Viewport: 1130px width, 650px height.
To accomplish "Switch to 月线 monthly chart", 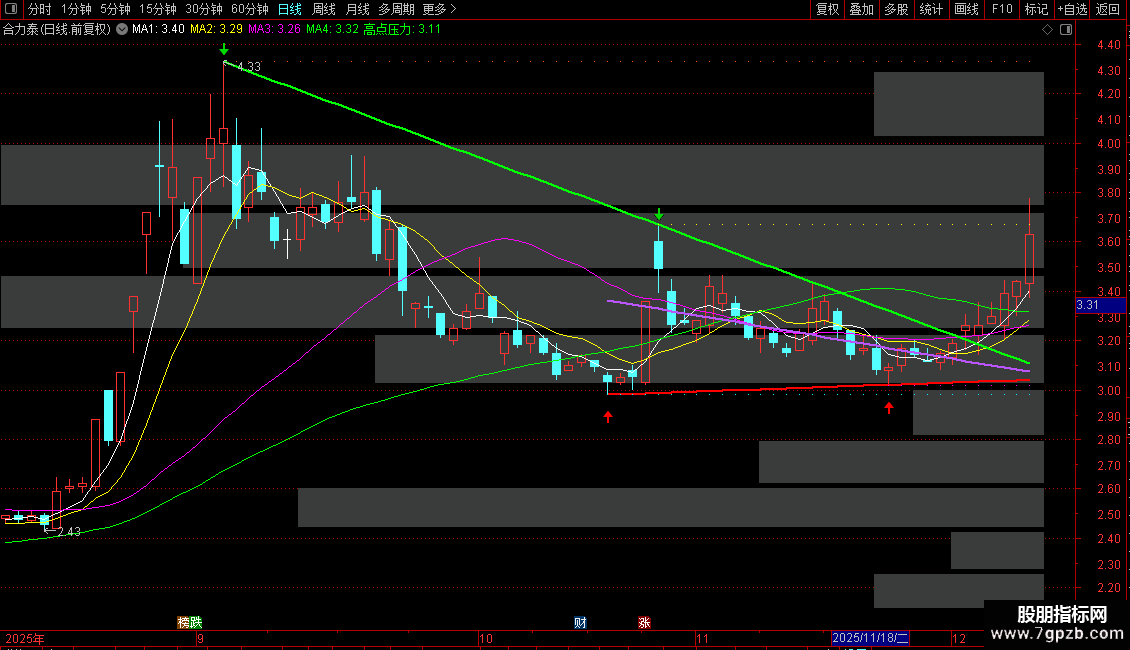I will pos(357,9).
